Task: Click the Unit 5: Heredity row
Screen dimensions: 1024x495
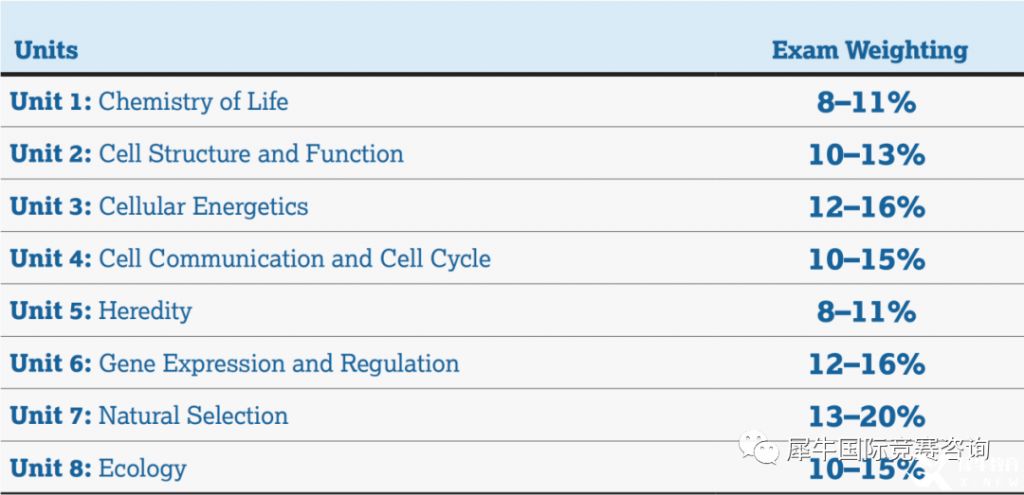Action: point(512,311)
